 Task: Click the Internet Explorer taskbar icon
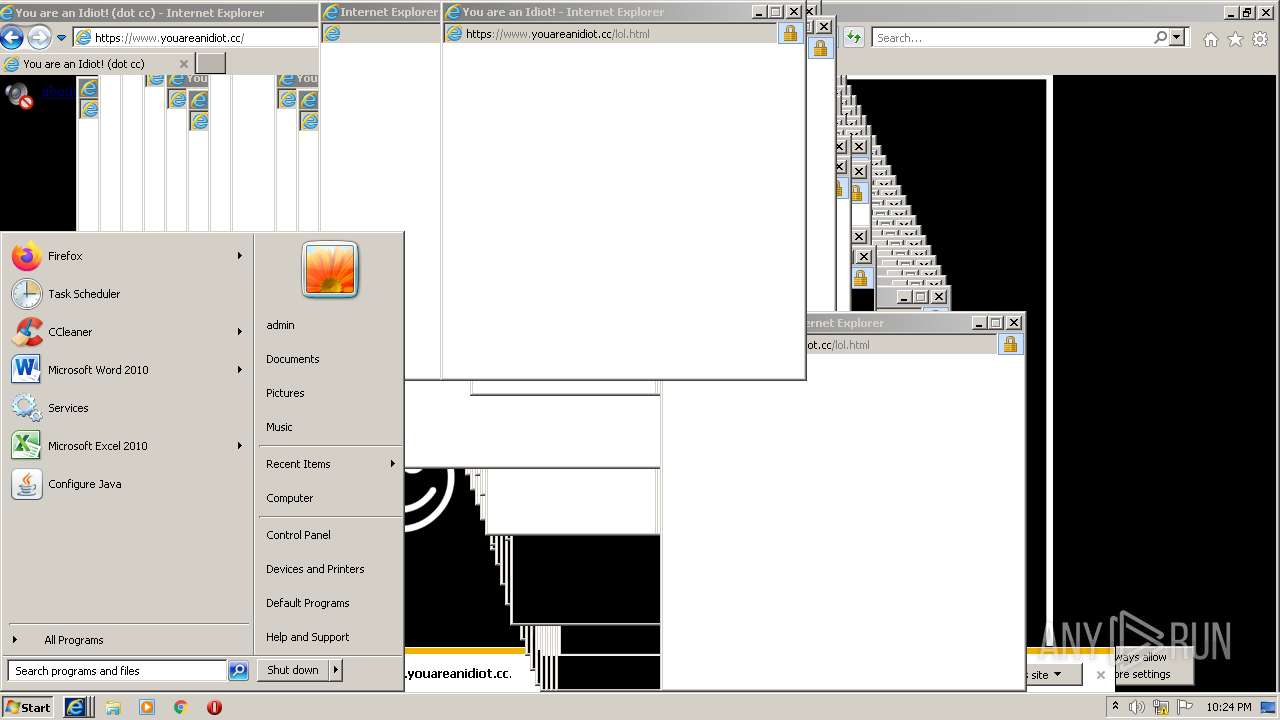pos(76,707)
